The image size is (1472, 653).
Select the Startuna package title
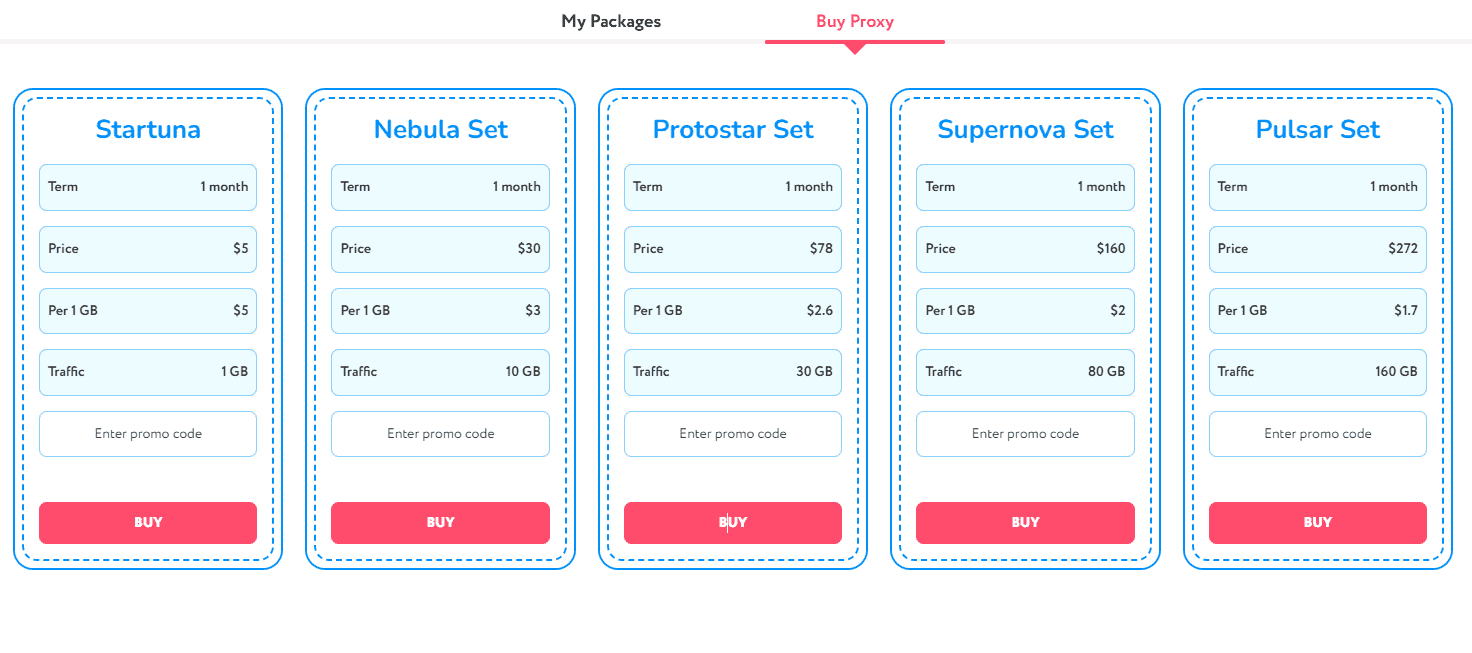pos(147,129)
